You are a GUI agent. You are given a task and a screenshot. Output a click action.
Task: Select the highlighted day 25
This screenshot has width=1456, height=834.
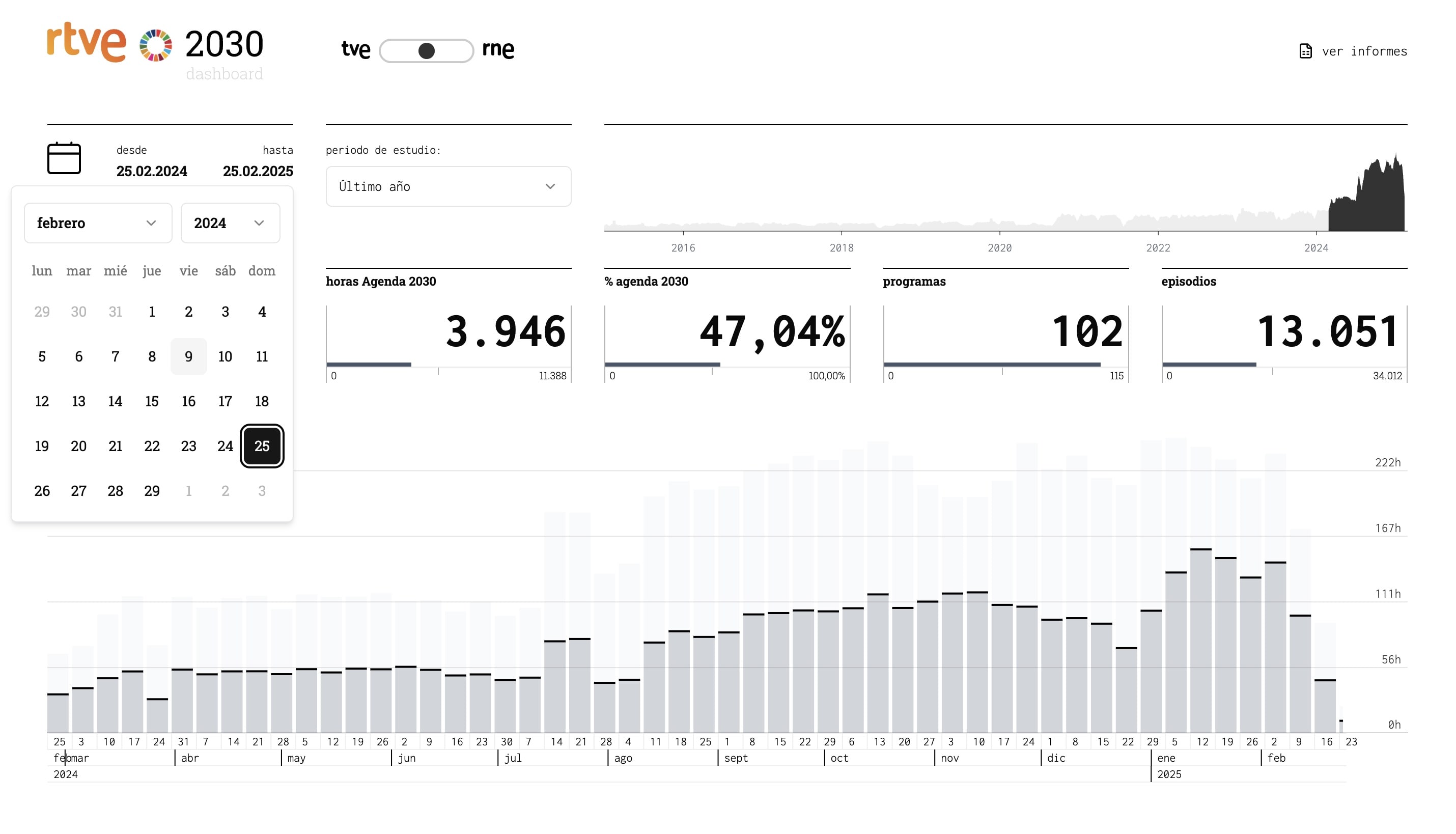coord(262,446)
